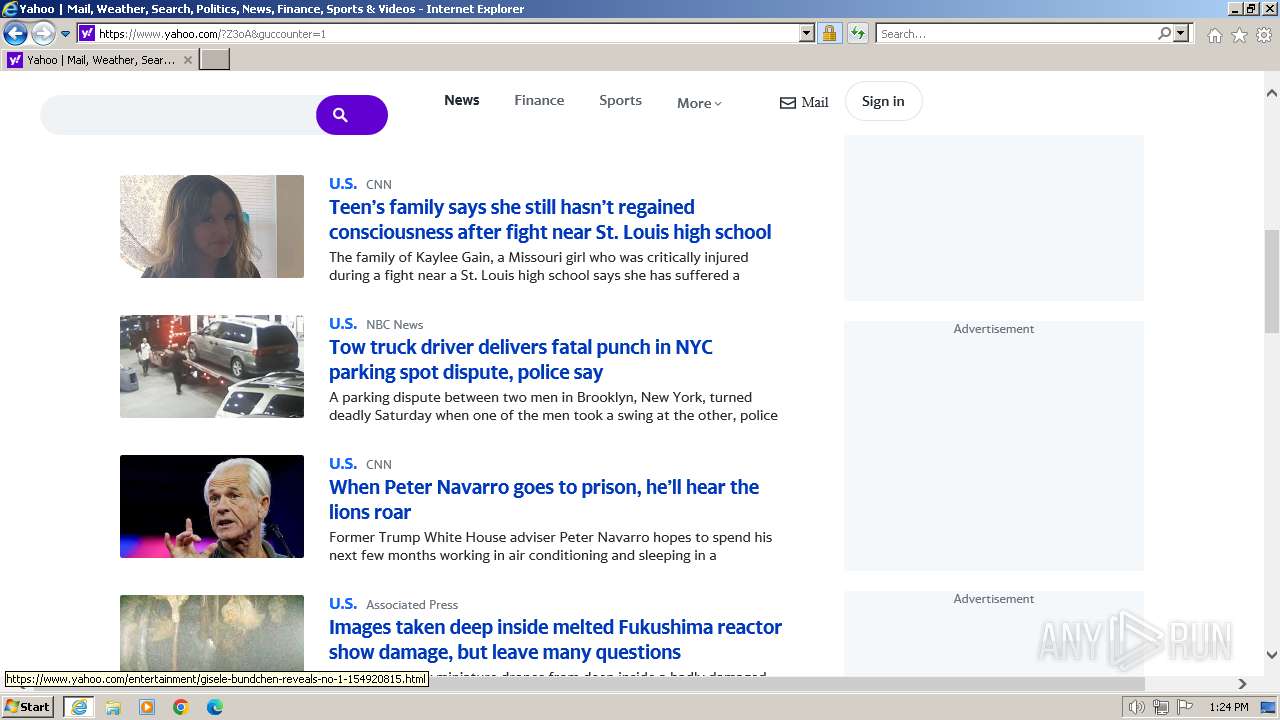Click the Refresh page icon

(x=857, y=33)
